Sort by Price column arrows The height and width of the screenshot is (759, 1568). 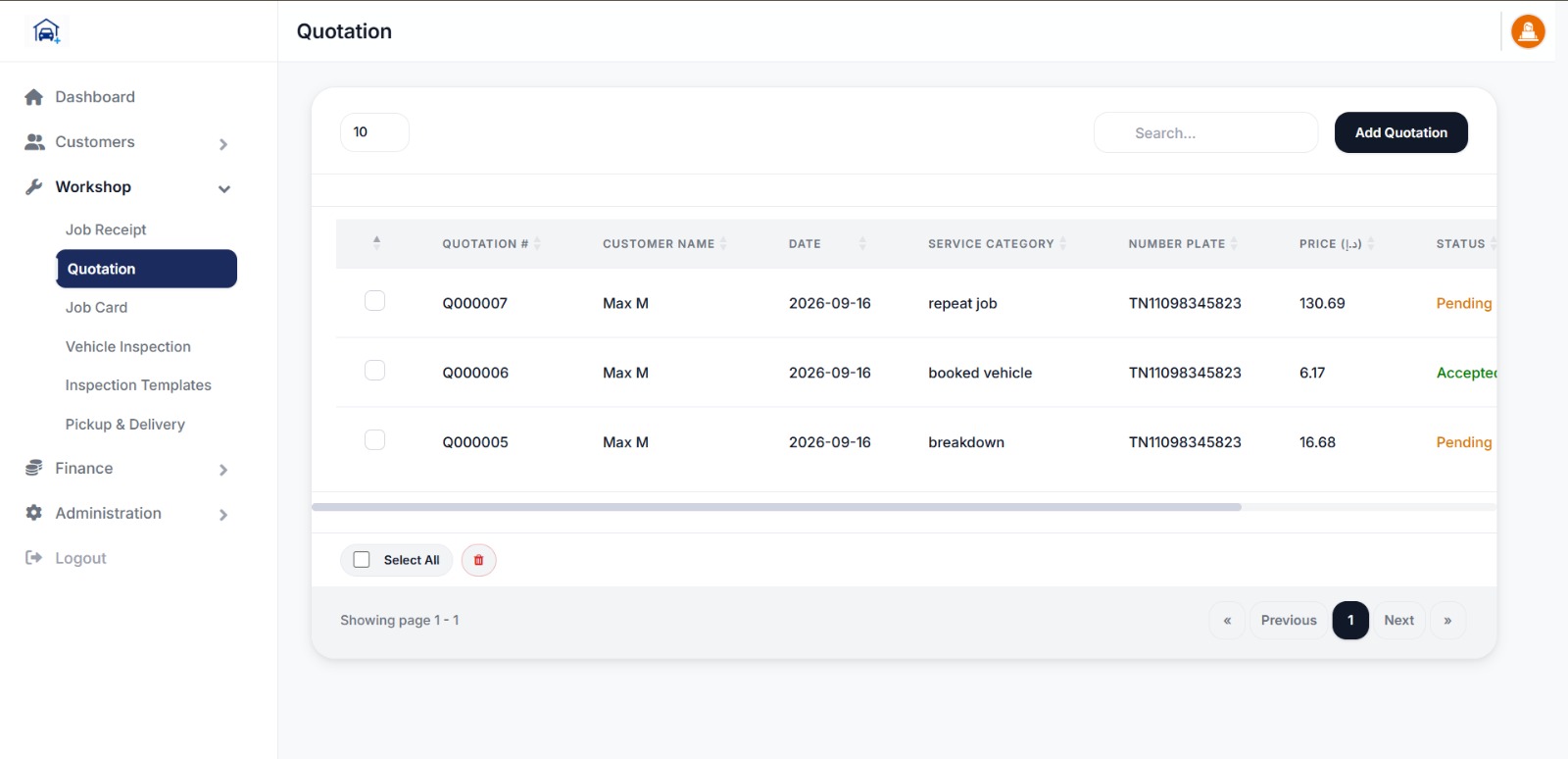pyautogui.click(x=1371, y=244)
